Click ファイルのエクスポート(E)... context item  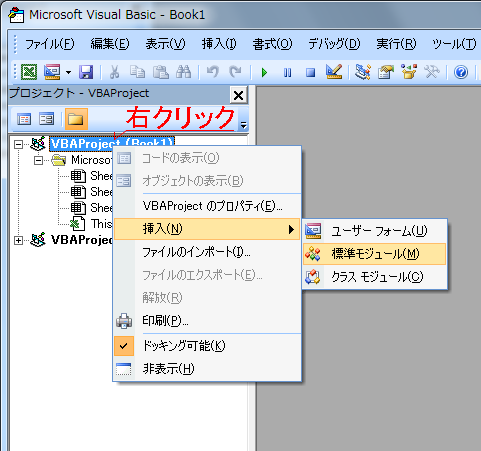point(207,275)
